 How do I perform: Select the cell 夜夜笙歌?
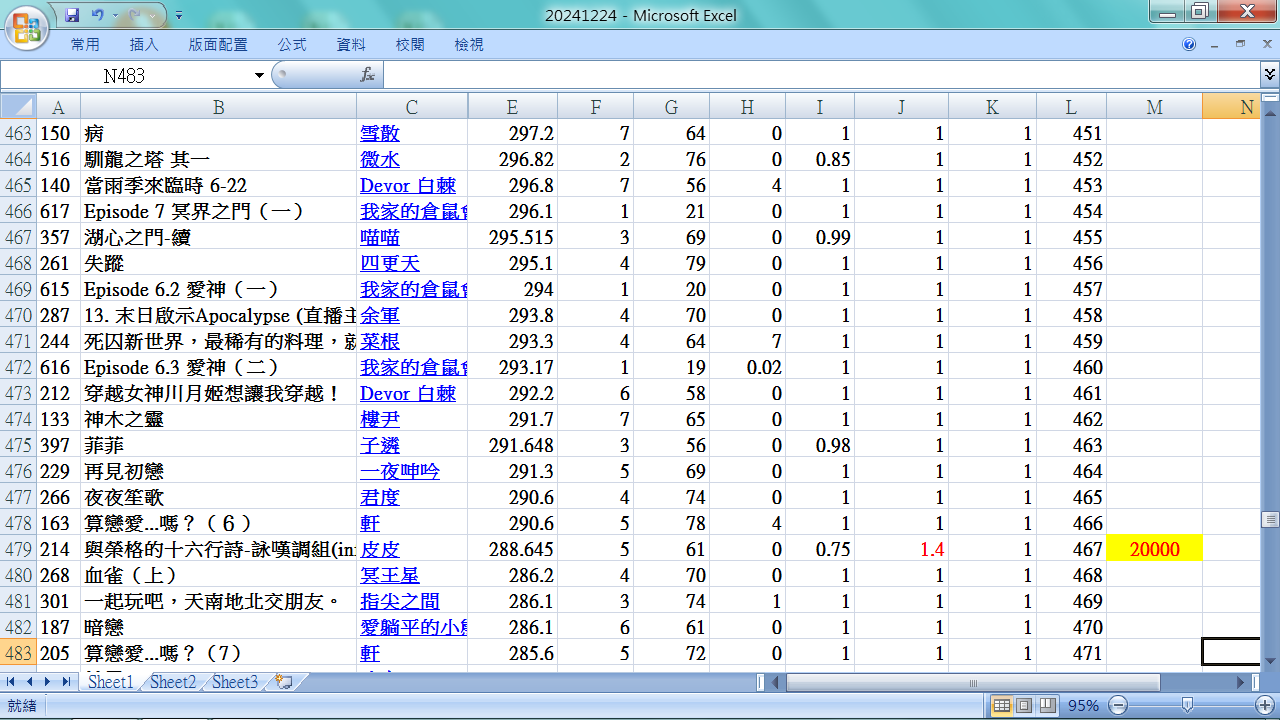point(218,497)
